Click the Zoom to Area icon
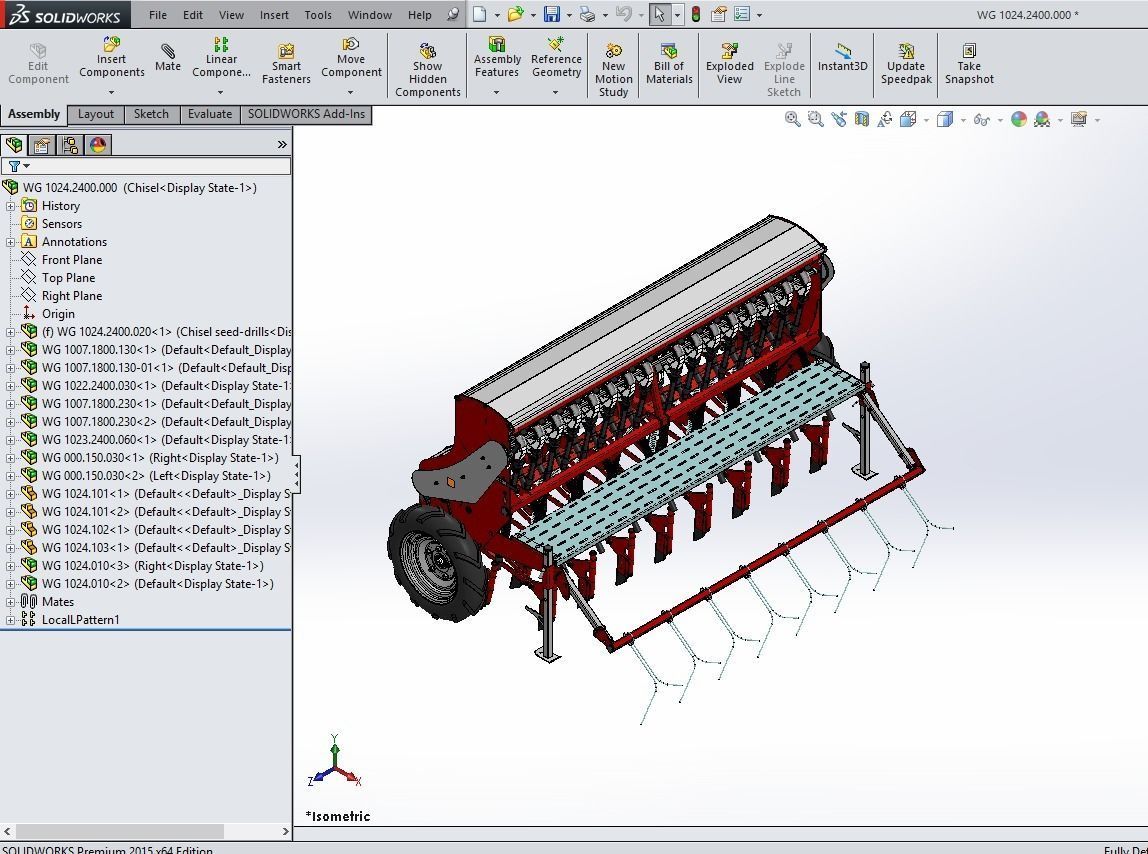 point(816,119)
